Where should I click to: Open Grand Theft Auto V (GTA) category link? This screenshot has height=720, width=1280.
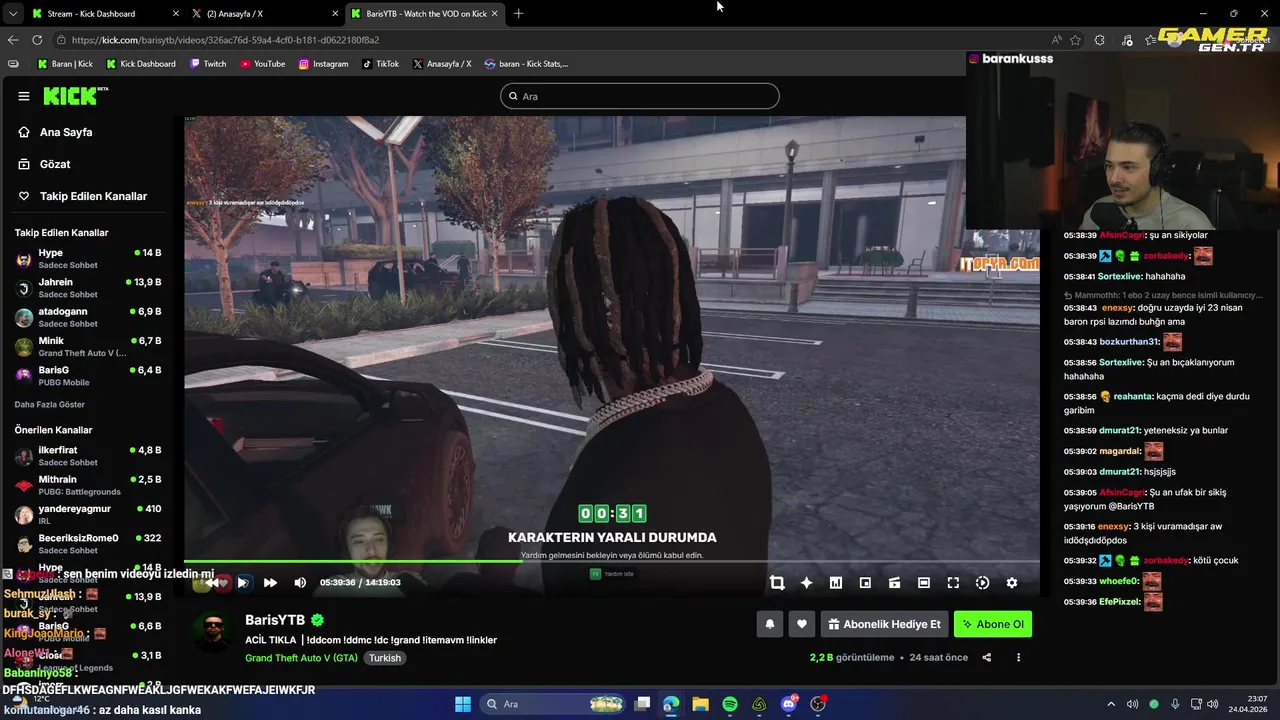(301, 658)
